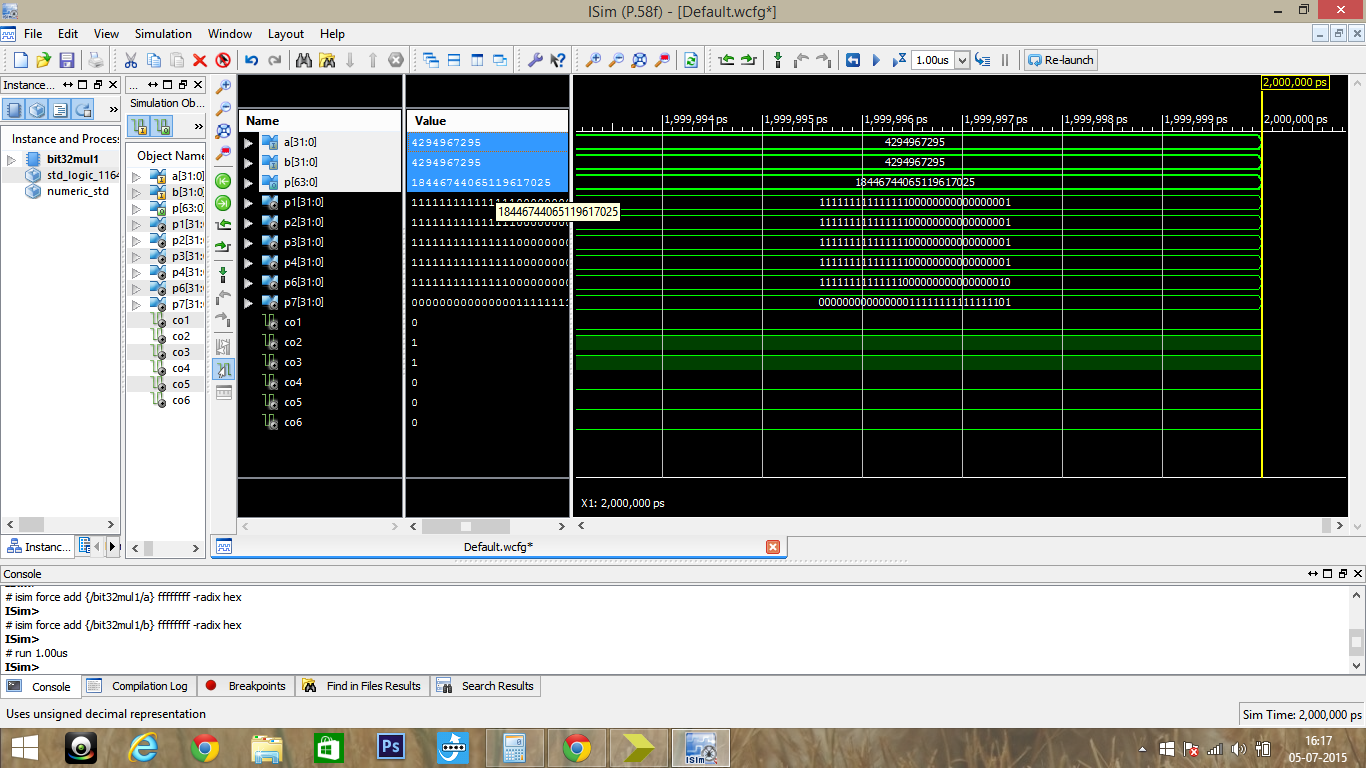The image size is (1366, 768).
Task: Click the Restart simulation icon
Action: tap(852, 60)
